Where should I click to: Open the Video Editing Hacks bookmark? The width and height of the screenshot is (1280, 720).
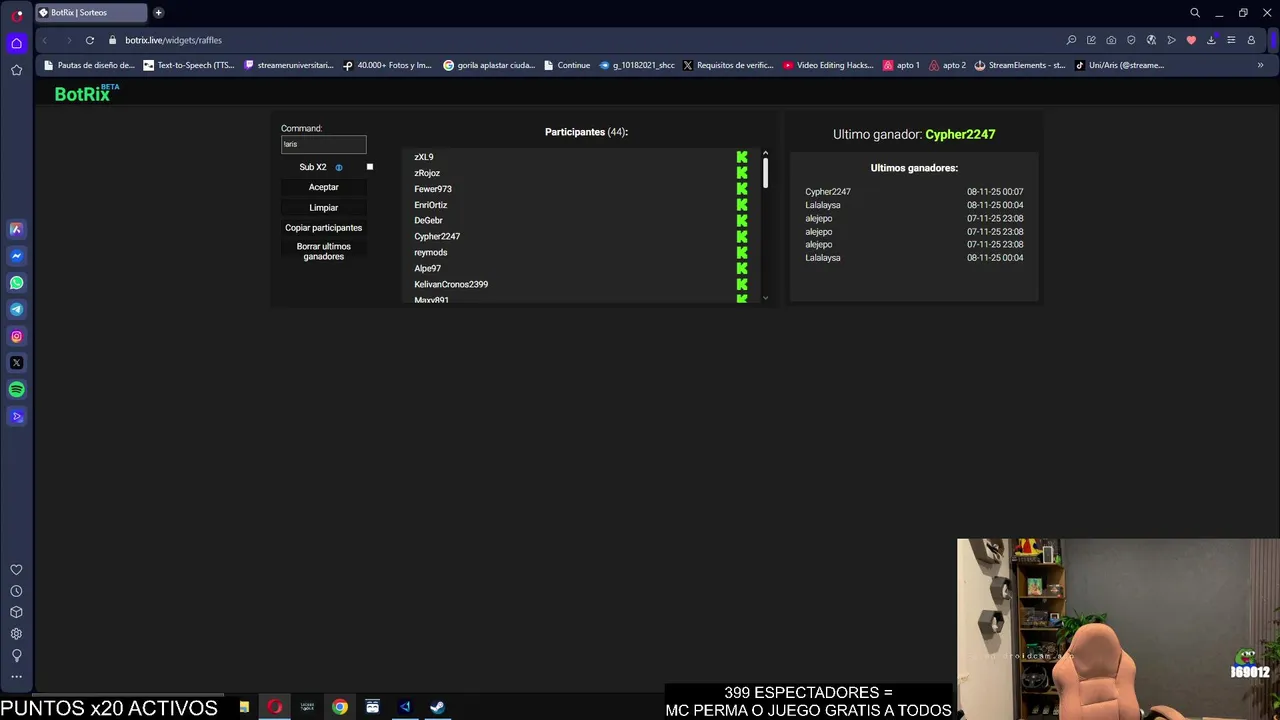click(828, 65)
